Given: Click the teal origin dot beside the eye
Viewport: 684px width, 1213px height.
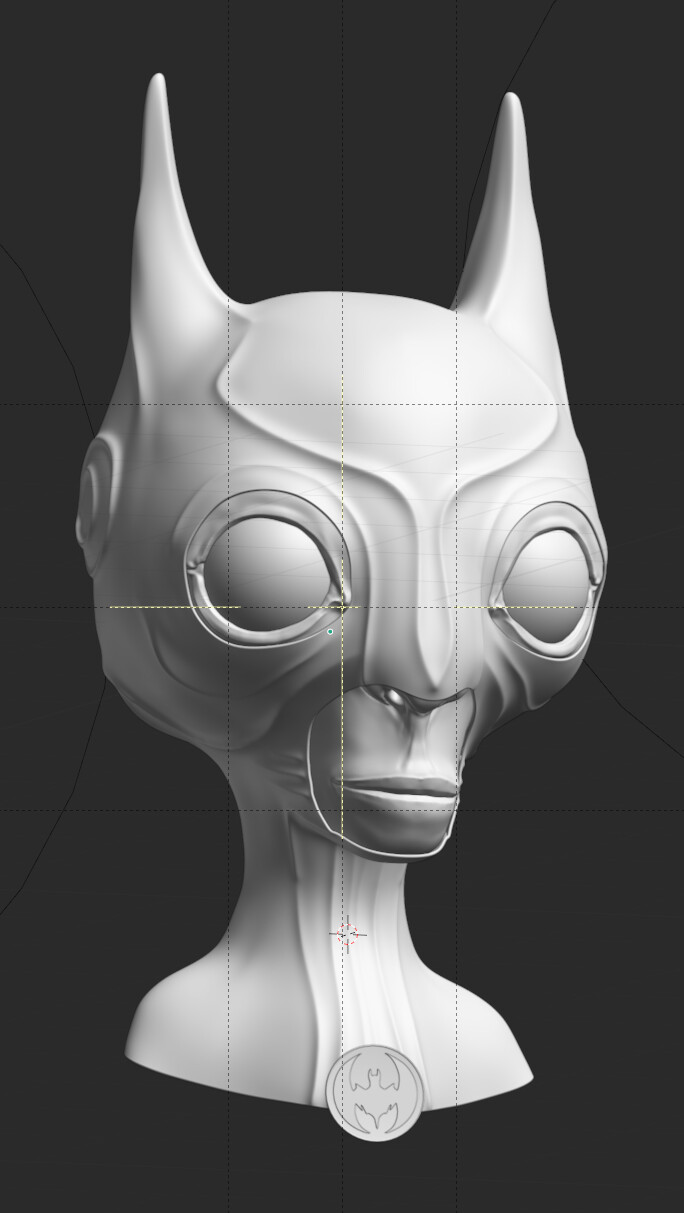Looking at the screenshot, I should [330, 632].
